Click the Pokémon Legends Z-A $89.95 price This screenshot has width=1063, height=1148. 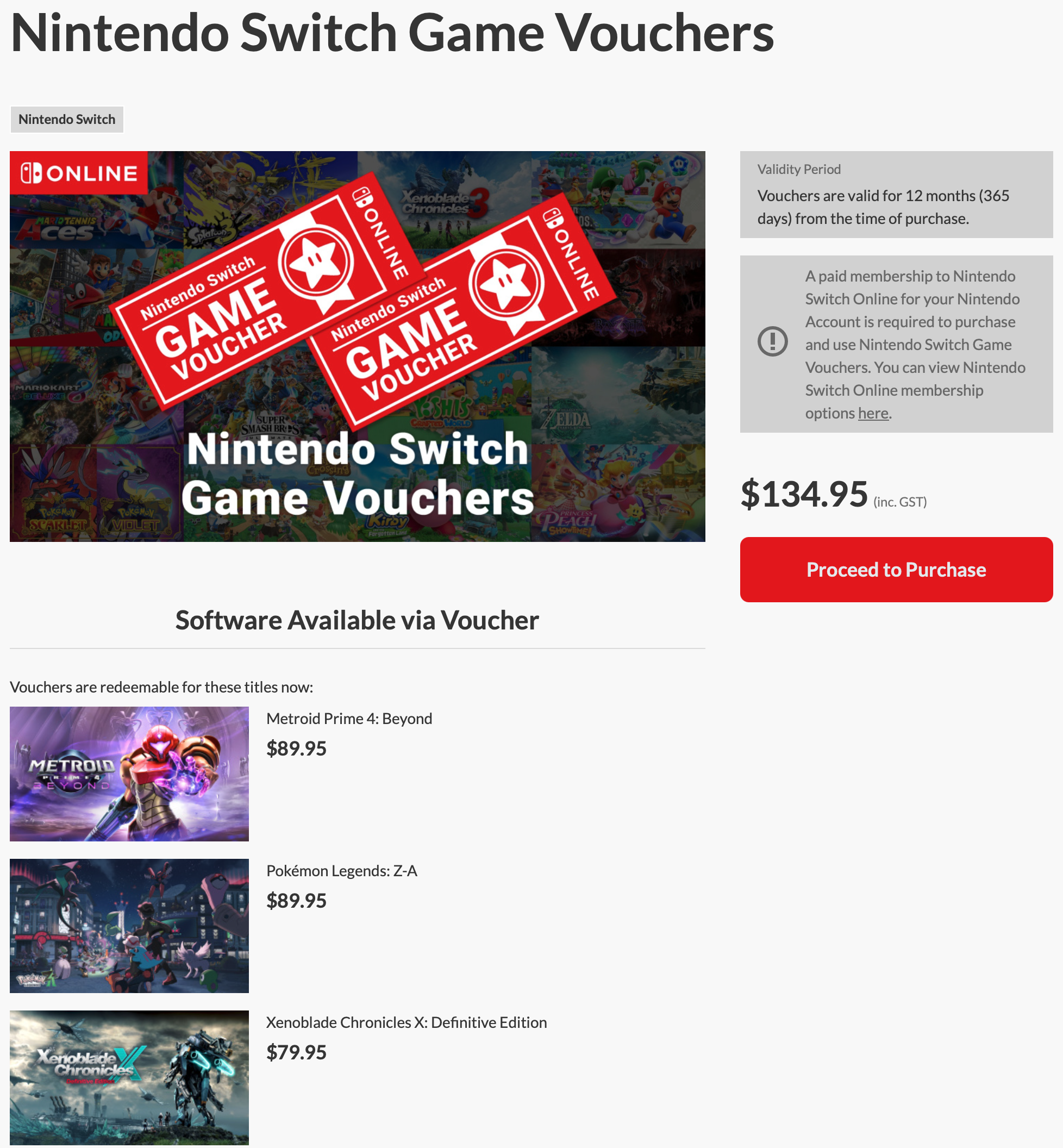pos(296,900)
